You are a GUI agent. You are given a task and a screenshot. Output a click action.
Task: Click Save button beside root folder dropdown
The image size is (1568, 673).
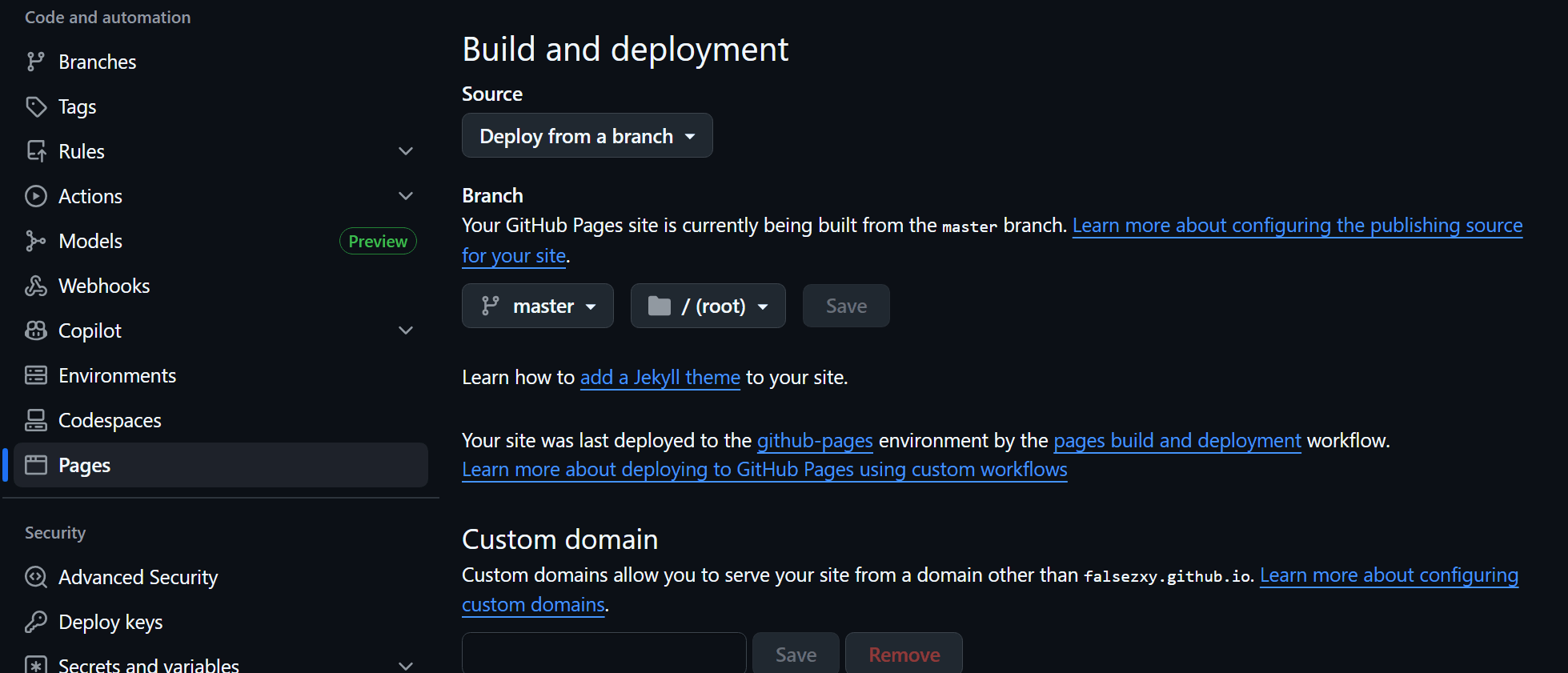click(846, 306)
